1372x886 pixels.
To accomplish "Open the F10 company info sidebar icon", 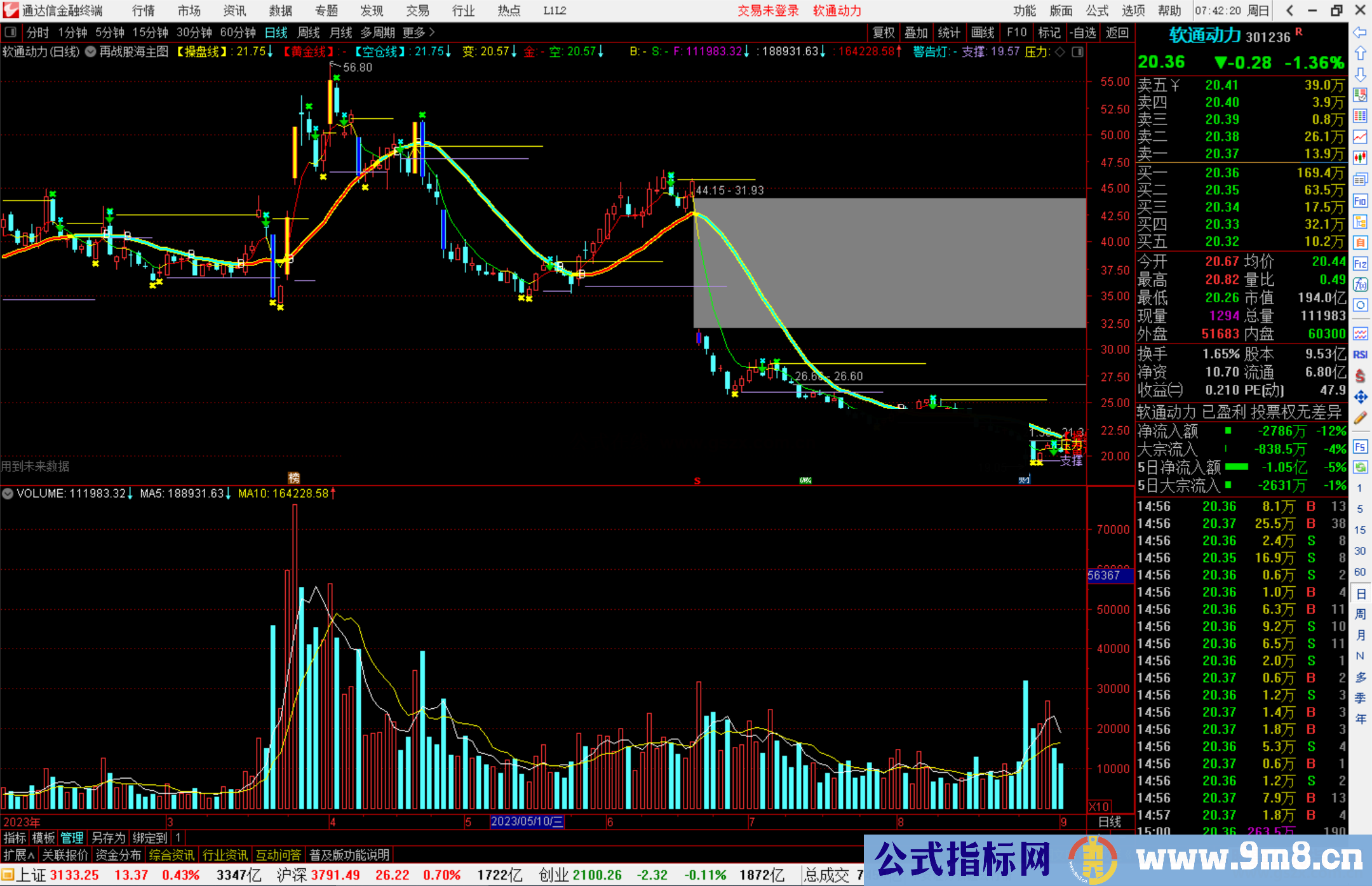I will click(x=1360, y=201).
